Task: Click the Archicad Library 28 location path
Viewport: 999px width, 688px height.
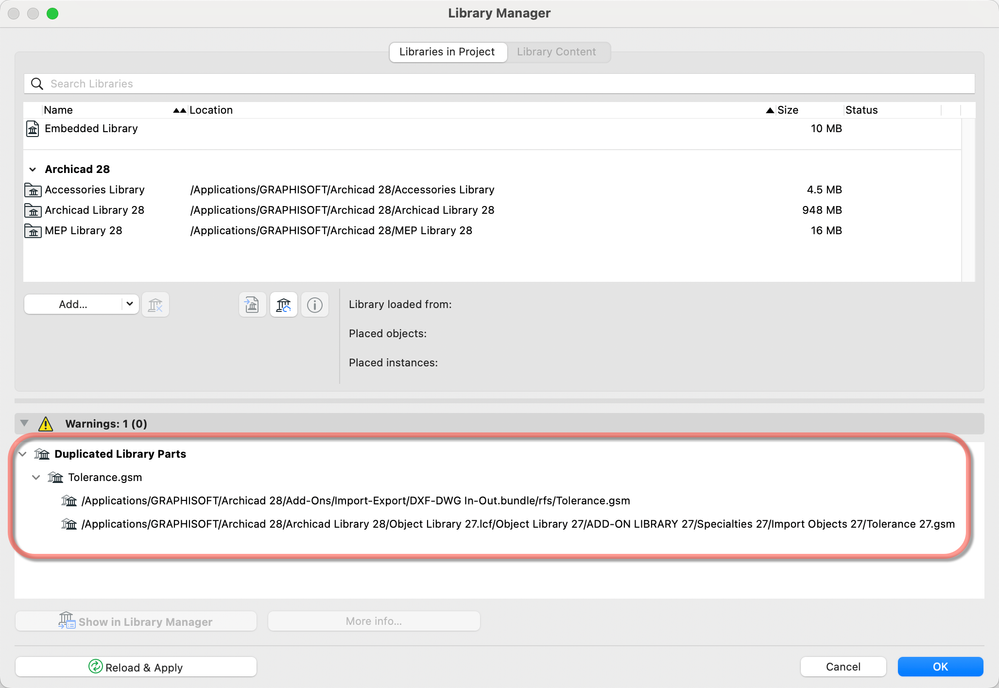Action: tap(342, 210)
